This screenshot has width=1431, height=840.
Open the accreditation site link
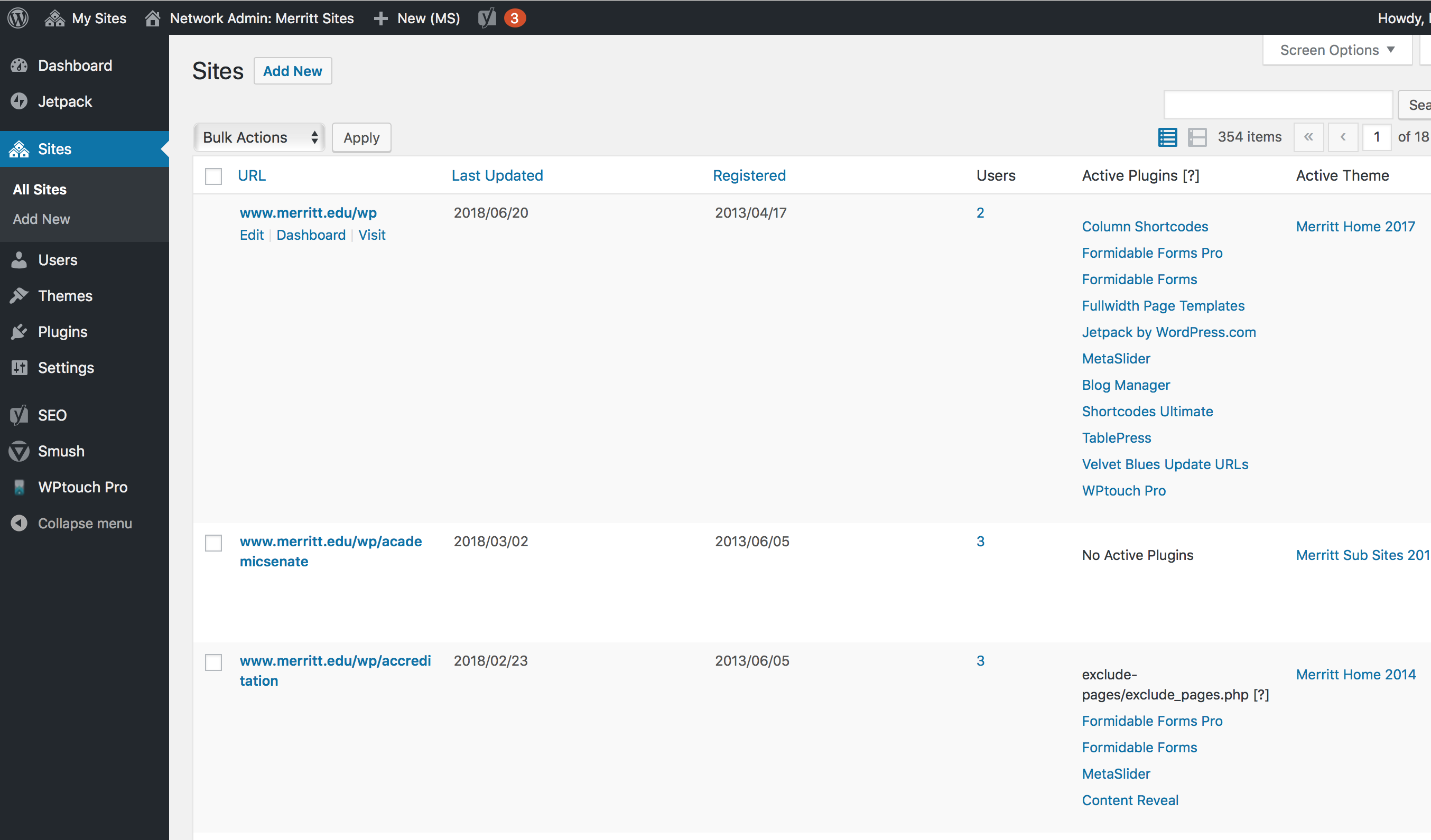[335, 671]
